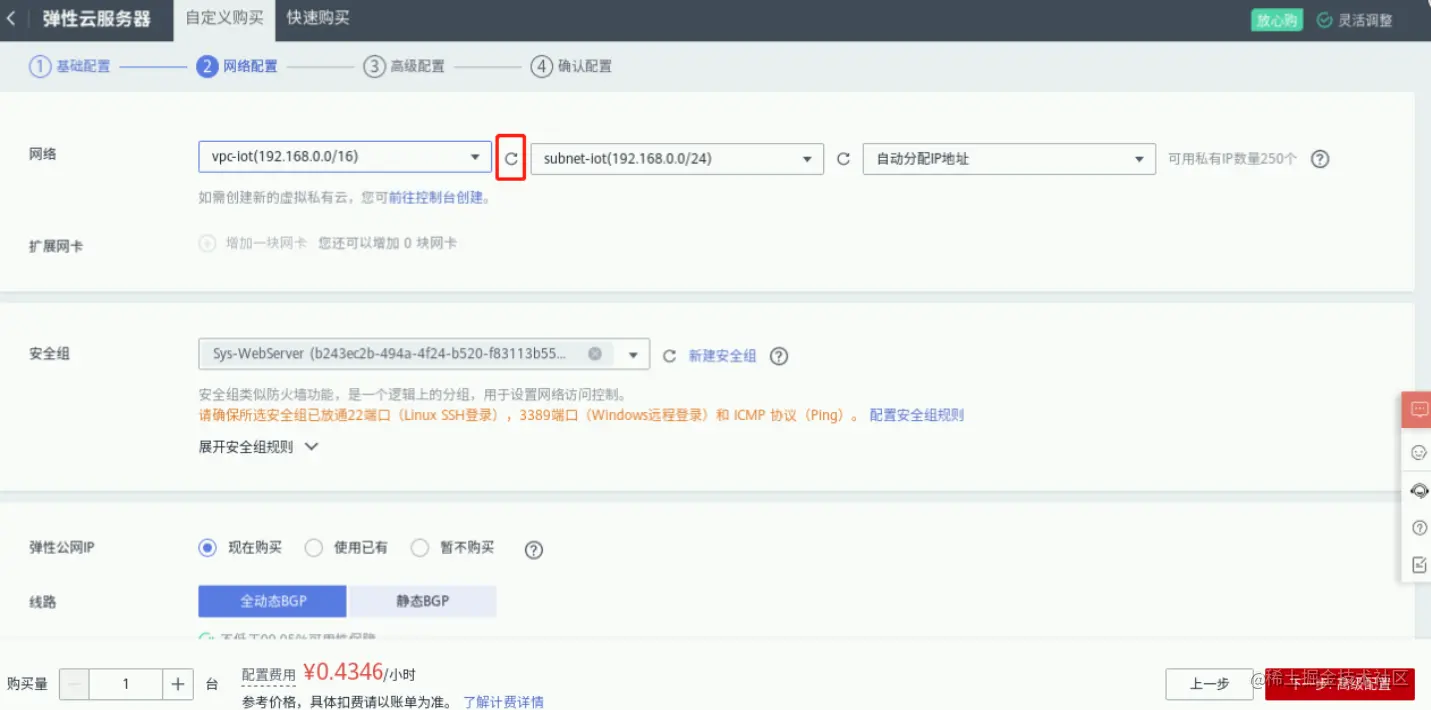The width and height of the screenshot is (1431, 710).
Task: Go to step 4 确认配置
Action: (571, 67)
